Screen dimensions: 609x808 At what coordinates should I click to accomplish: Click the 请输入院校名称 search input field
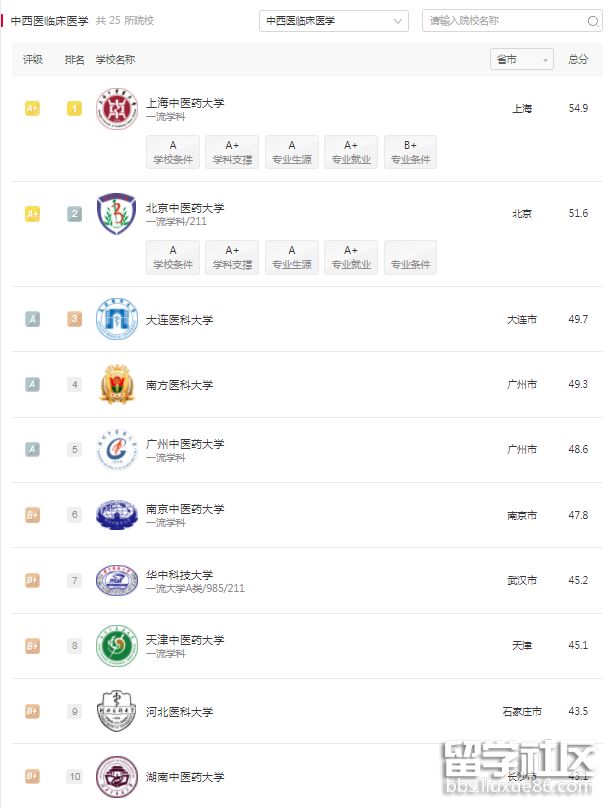pyautogui.click(x=500, y=20)
